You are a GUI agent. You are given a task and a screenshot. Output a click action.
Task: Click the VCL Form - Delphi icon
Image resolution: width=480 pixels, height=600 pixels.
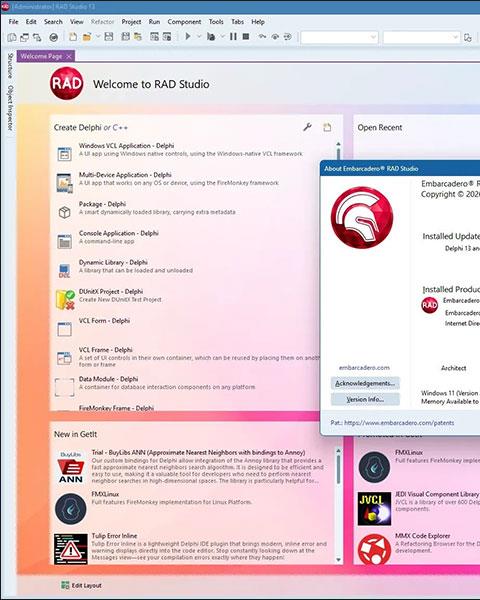pyautogui.click(x=64, y=329)
